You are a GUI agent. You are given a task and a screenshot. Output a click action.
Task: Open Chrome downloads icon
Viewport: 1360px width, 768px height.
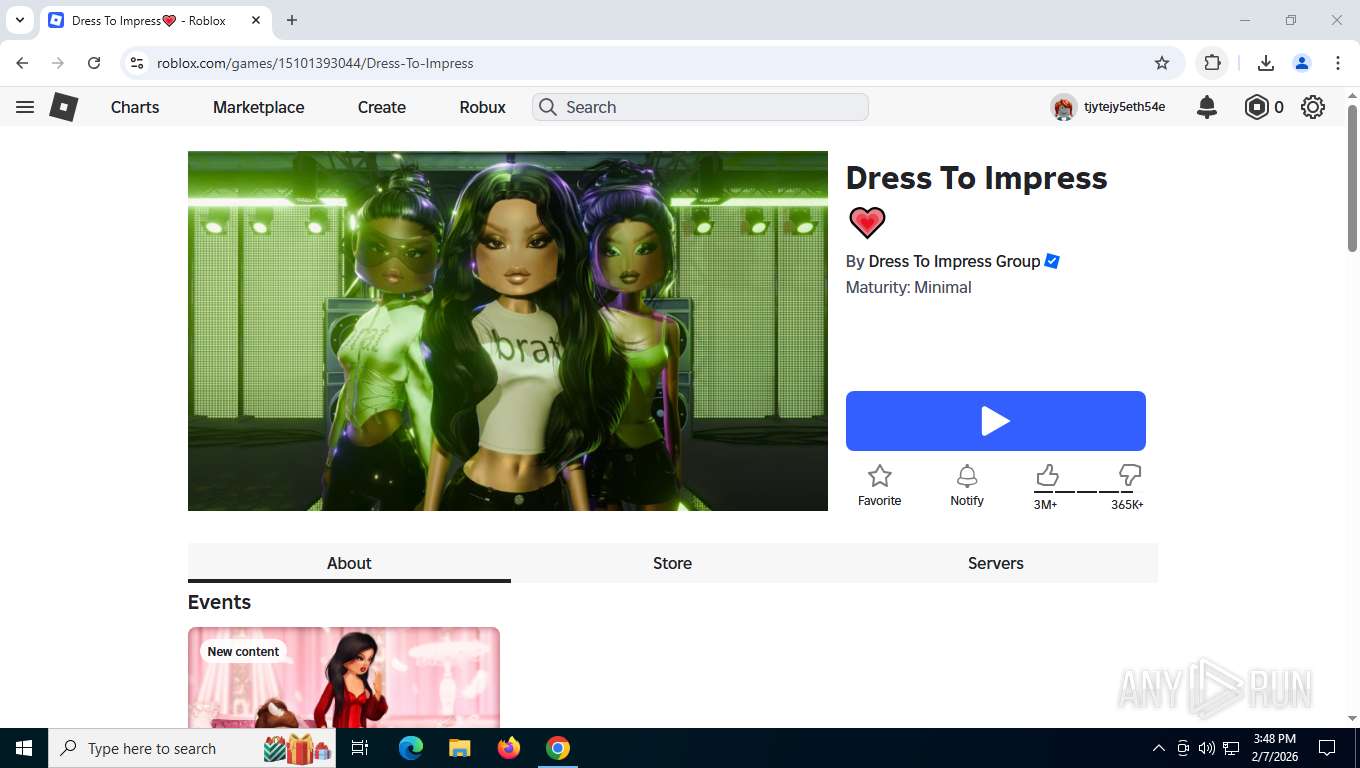point(1266,63)
